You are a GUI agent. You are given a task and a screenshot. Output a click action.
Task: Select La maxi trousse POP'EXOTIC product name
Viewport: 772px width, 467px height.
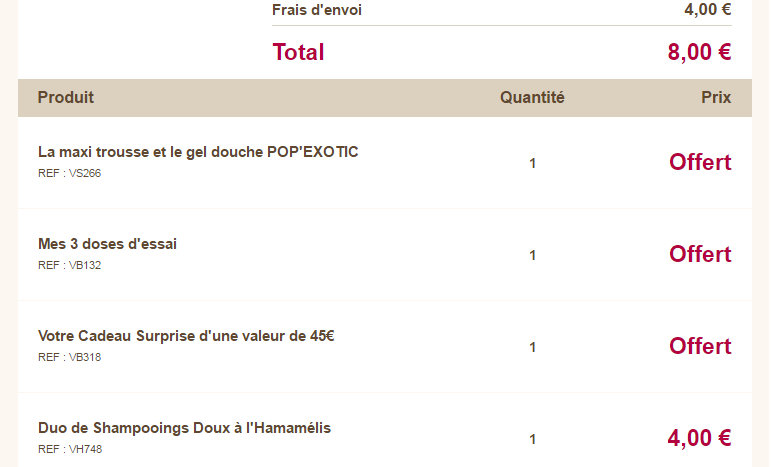198,152
